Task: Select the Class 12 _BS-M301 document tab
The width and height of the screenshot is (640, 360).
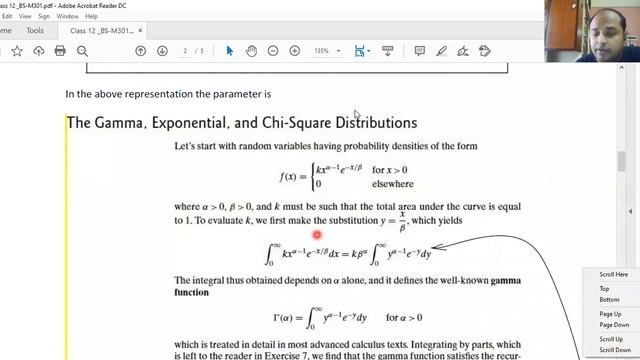Action: click(x=102, y=31)
